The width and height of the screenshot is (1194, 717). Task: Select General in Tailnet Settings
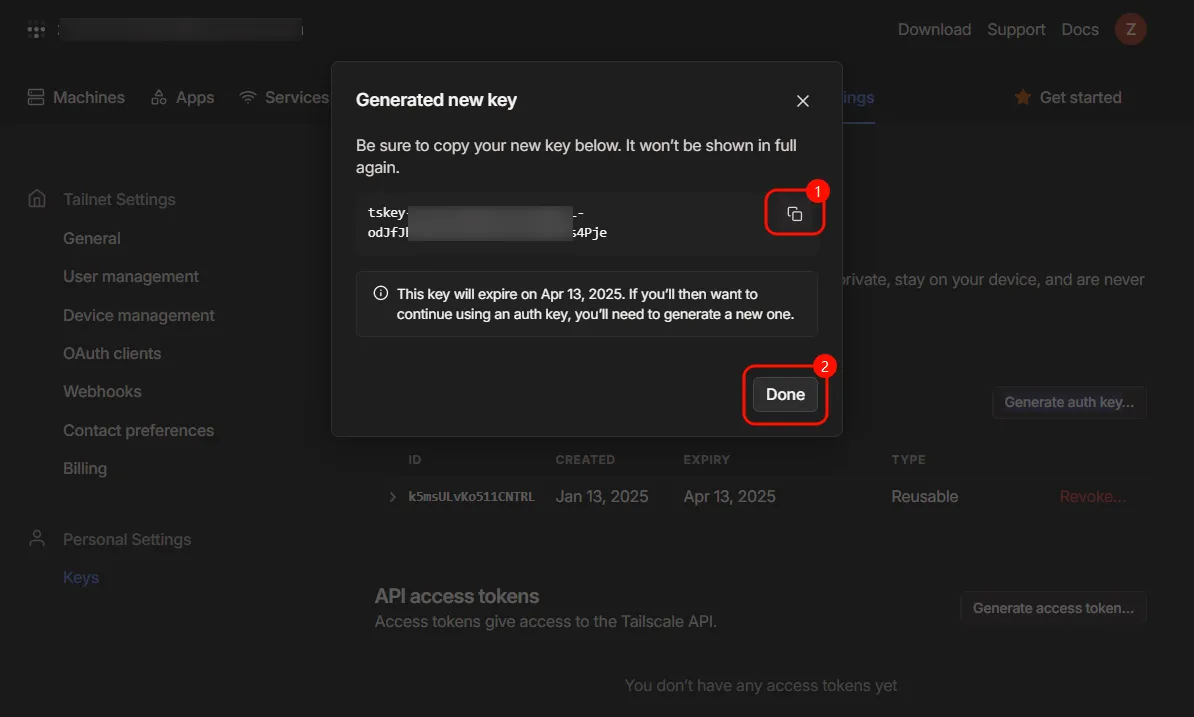tap(92, 238)
